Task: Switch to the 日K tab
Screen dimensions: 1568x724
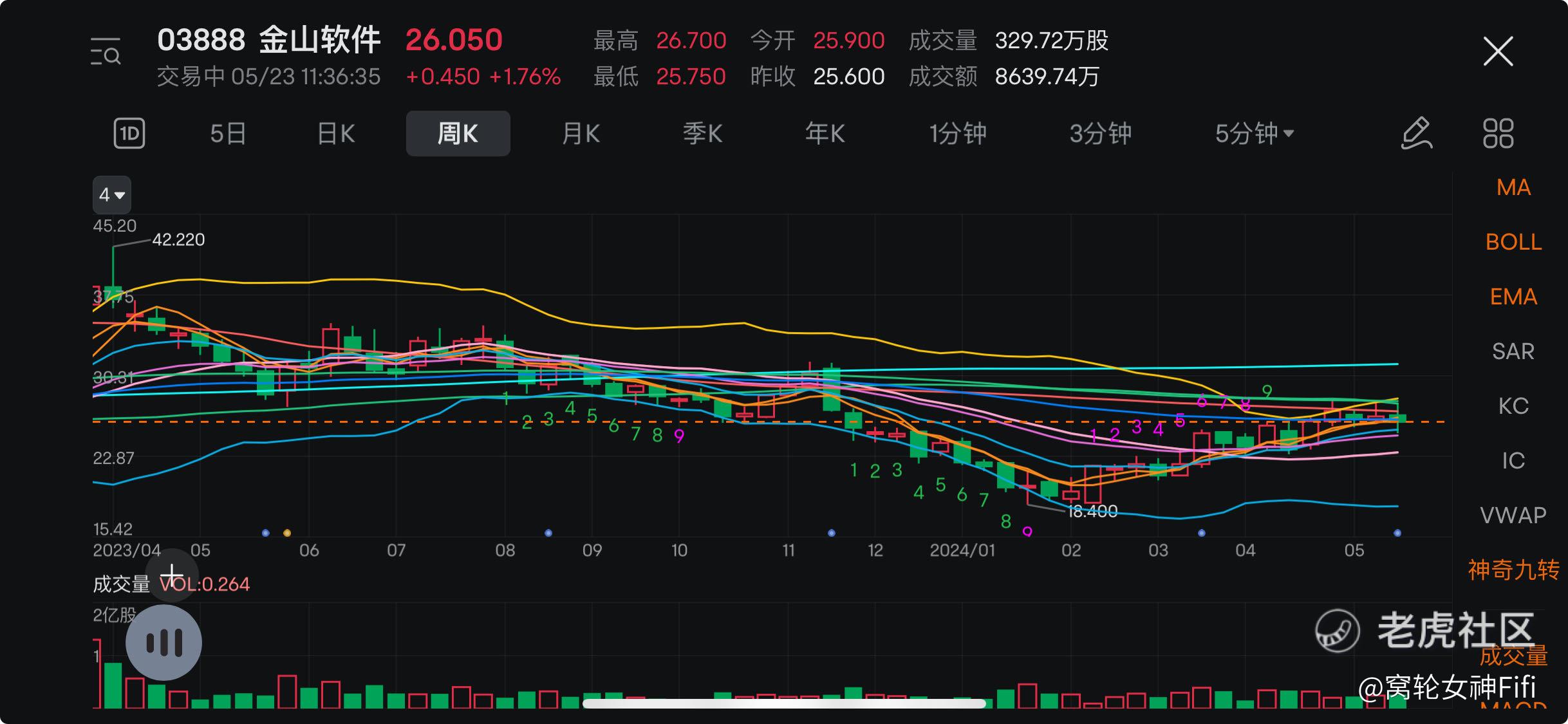Action: [336, 133]
